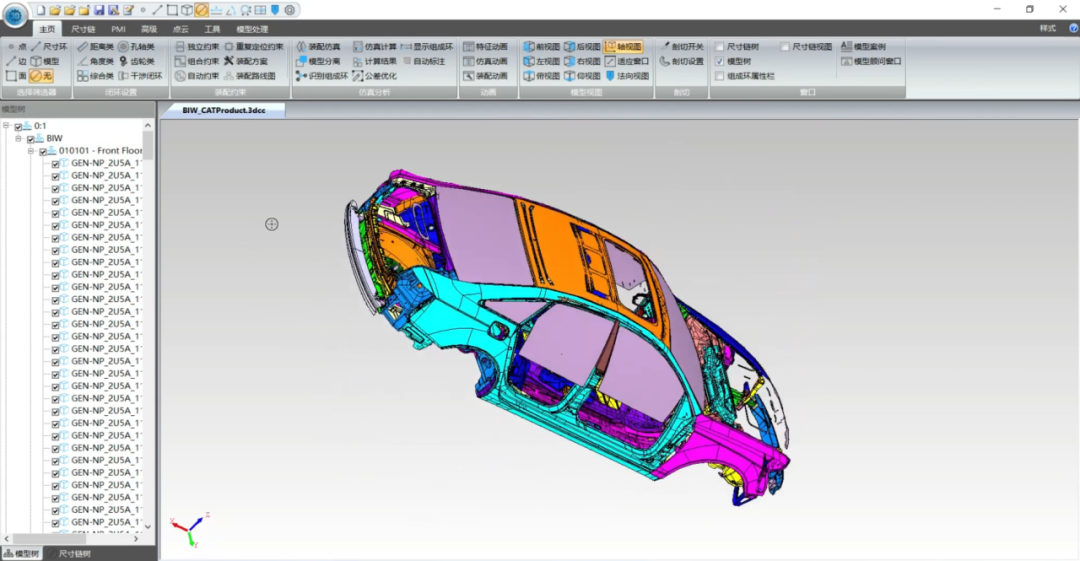
Task: Enable the 组成环属性栏 checkbox
Action: pyautogui.click(x=720, y=76)
